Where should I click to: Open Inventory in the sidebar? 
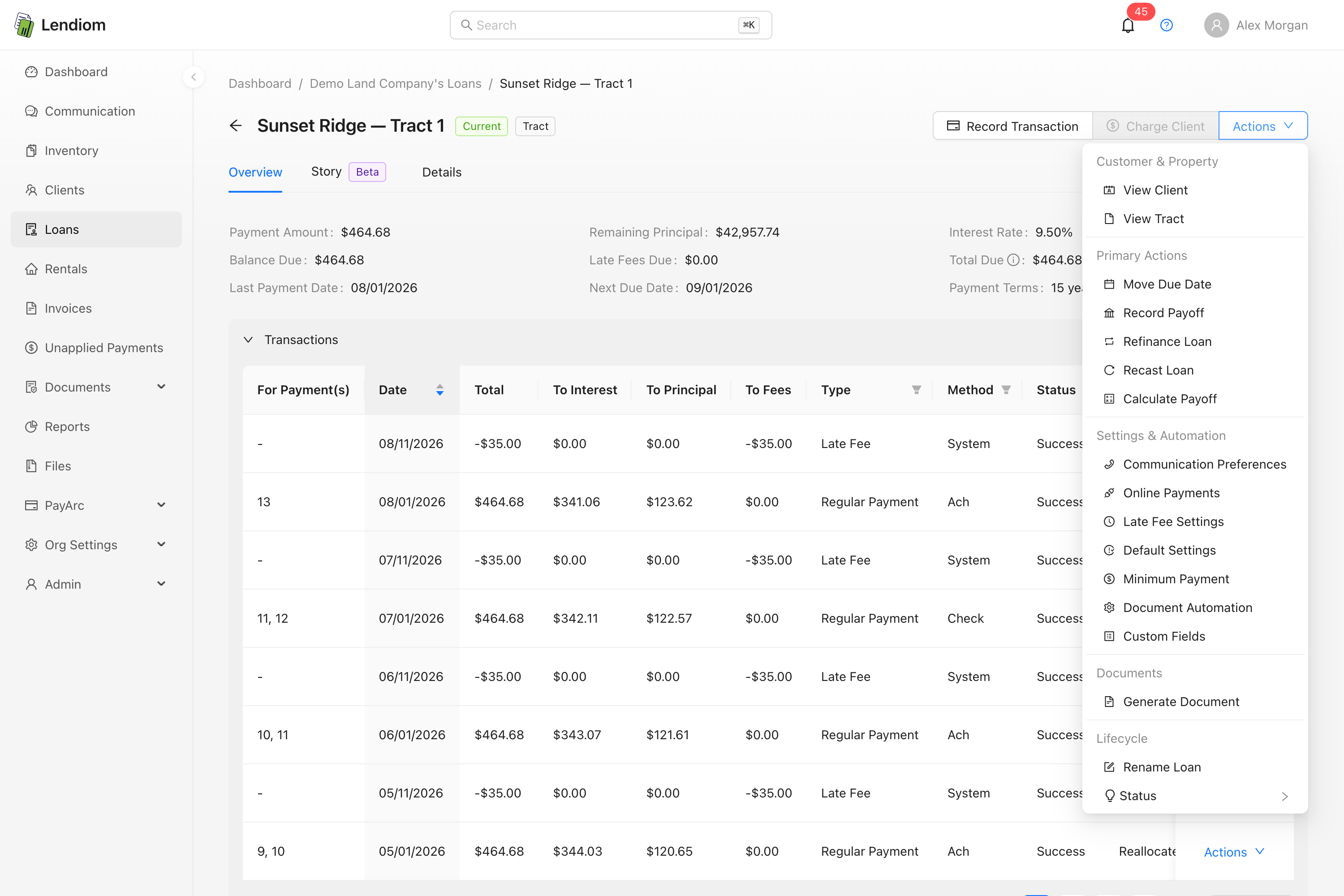coord(96,151)
